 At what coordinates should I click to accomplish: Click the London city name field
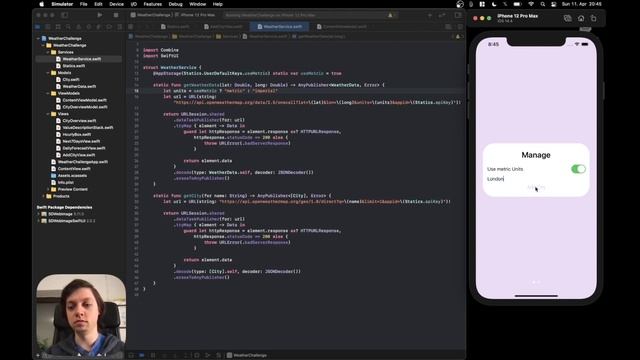[536, 179]
